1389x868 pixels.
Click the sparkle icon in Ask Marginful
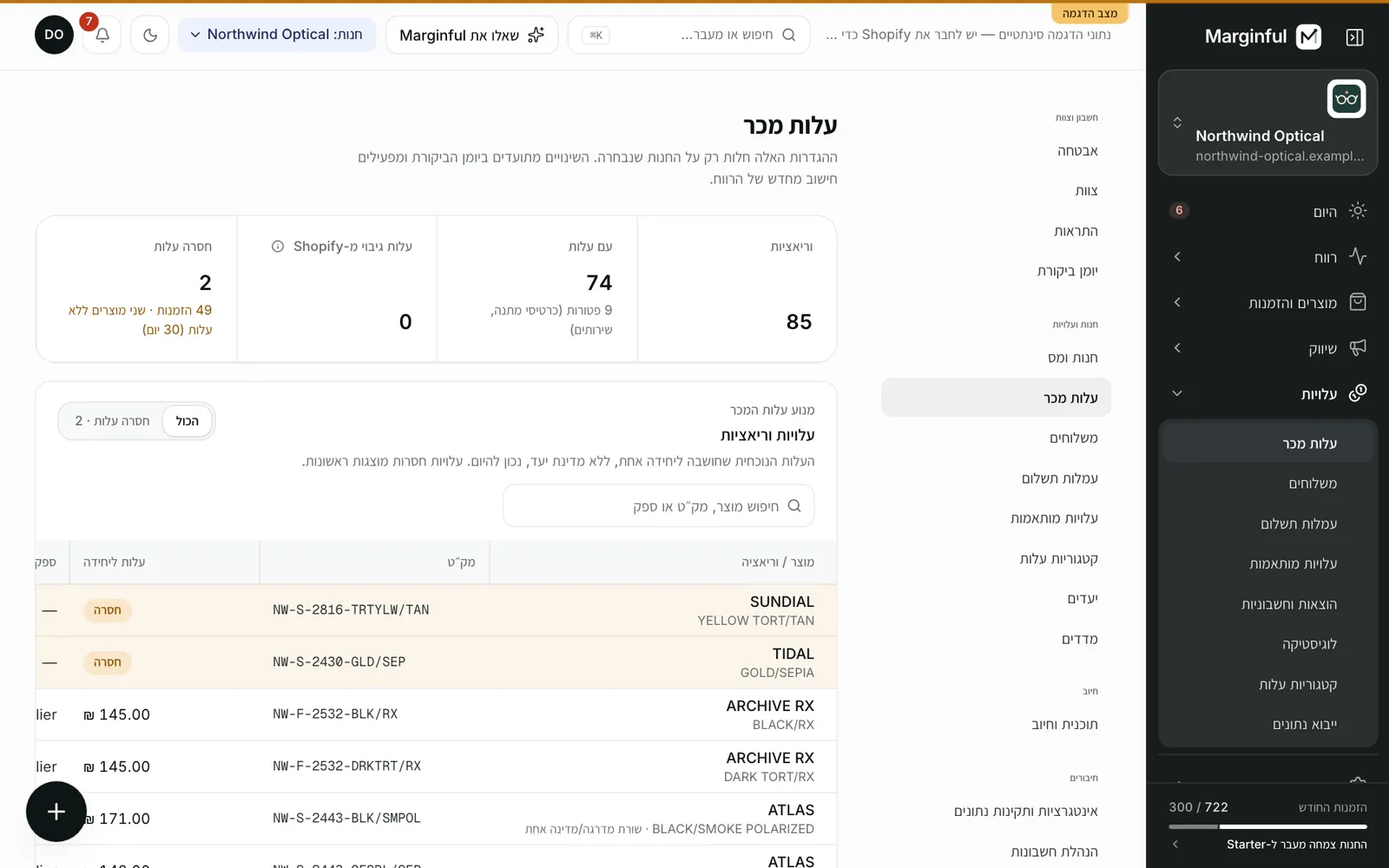pyautogui.click(x=536, y=35)
